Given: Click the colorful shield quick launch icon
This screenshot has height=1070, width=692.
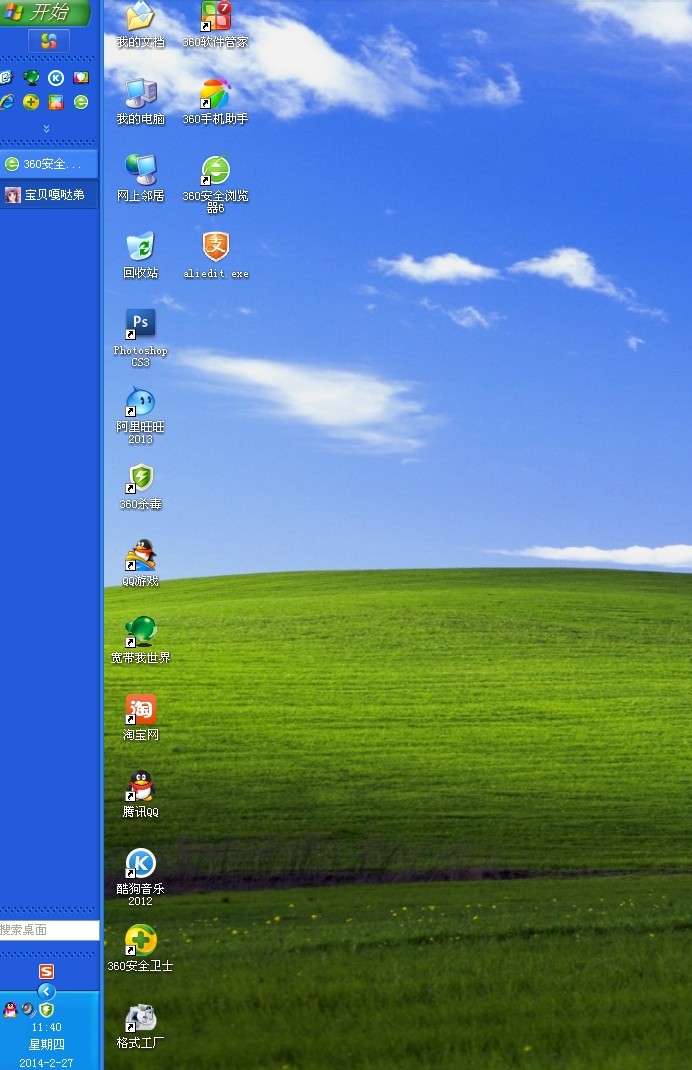Looking at the screenshot, I should pyautogui.click(x=81, y=78).
